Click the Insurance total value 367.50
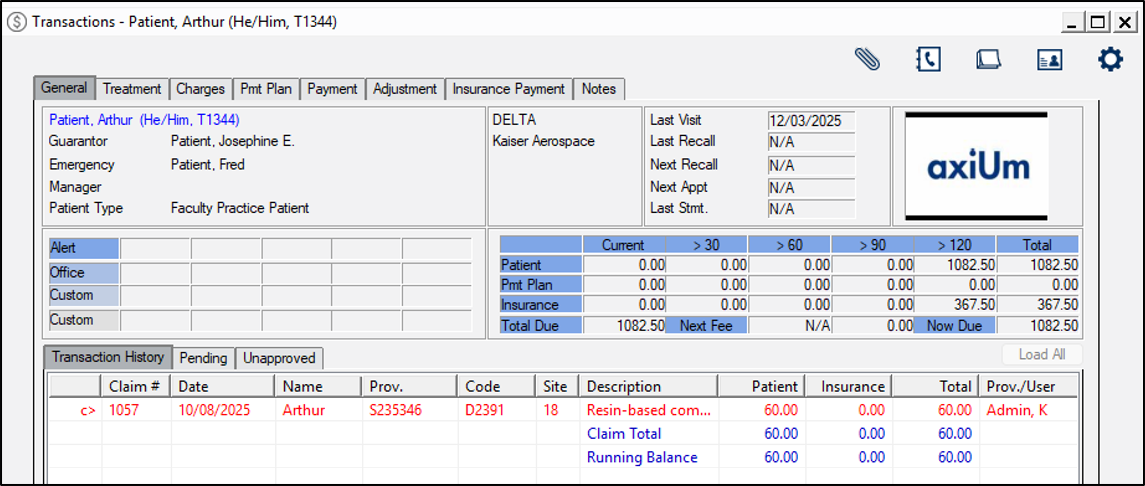Image resolution: width=1145 pixels, height=486 pixels. tap(1038, 305)
